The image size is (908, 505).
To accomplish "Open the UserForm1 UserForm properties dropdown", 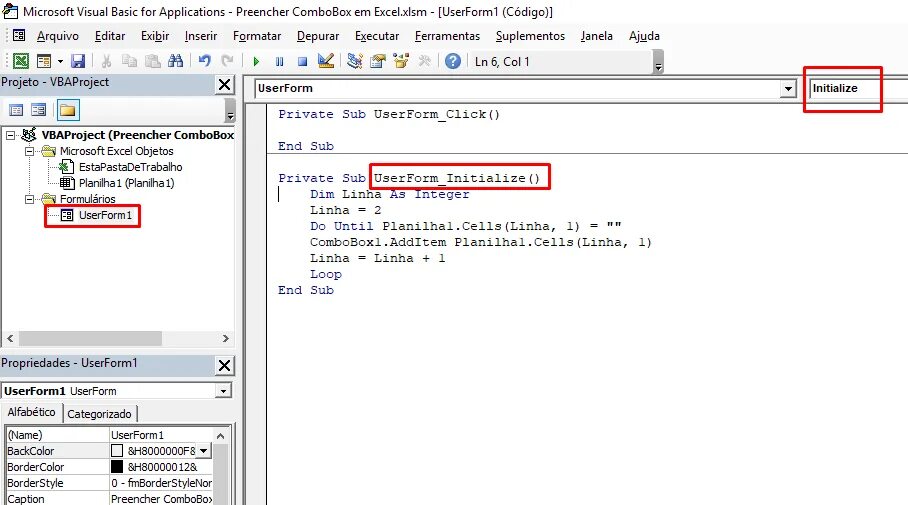I will click(x=224, y=391).
